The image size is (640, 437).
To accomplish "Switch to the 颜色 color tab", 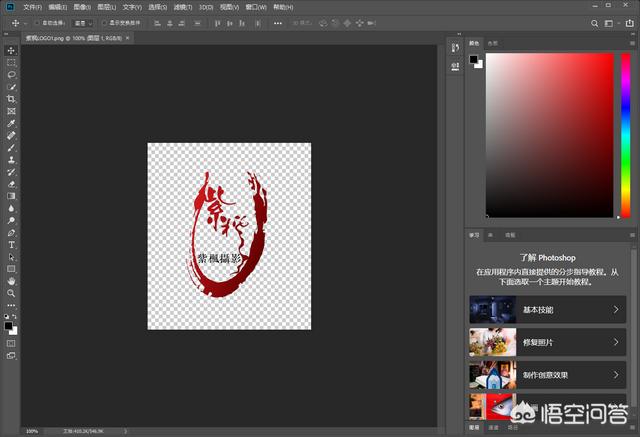I will (474, 43).
